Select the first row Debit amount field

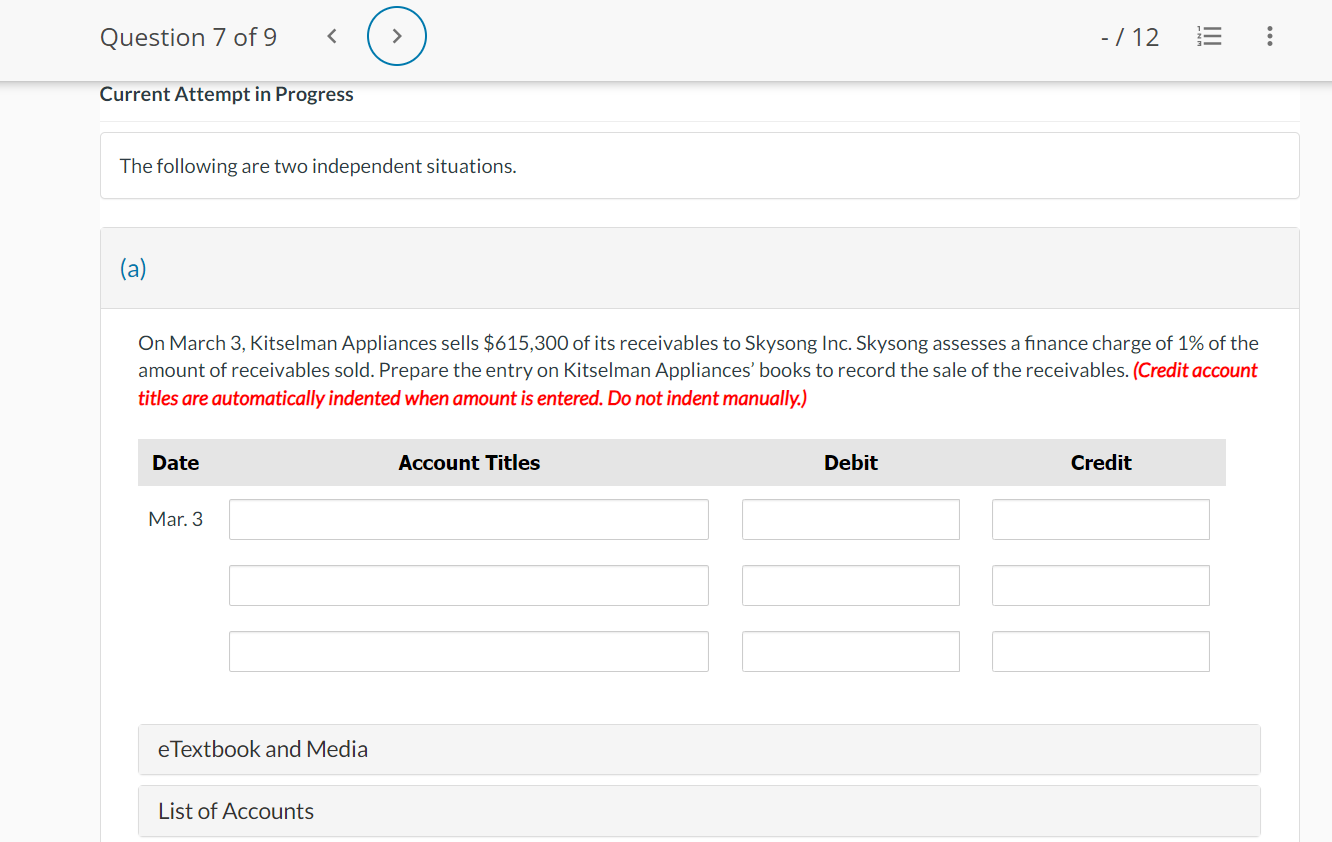851,520
